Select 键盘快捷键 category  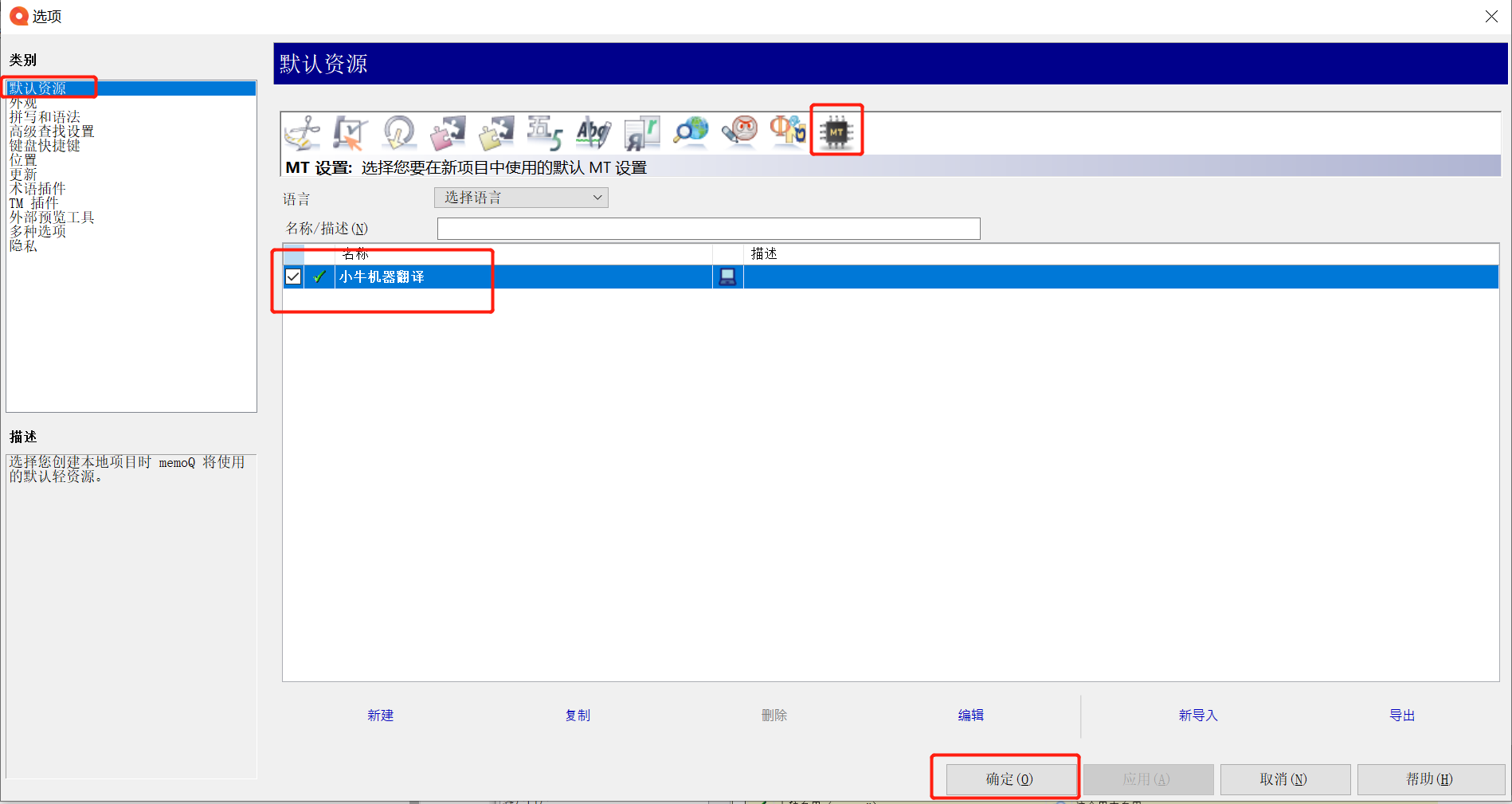point(45,146)
